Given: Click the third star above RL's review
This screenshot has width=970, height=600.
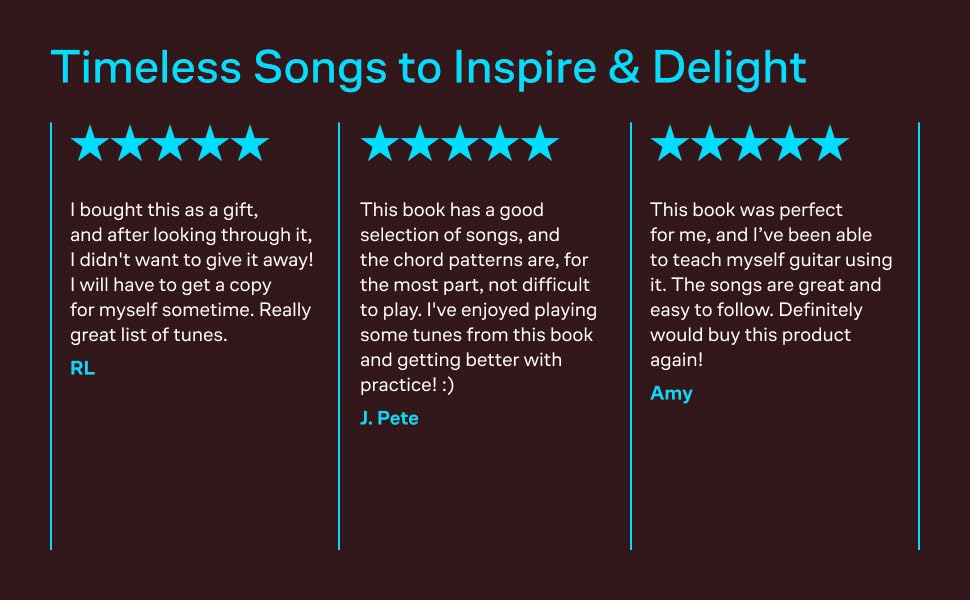Looking at the screenshot, I should [170, 144].
